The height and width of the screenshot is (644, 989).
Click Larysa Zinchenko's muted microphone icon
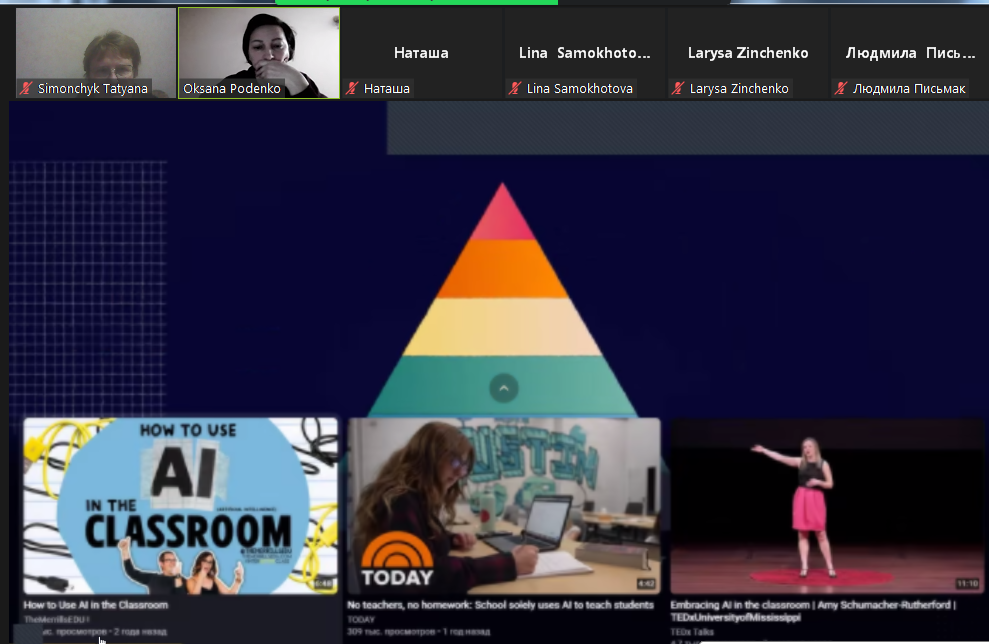(x=678, y=89)
